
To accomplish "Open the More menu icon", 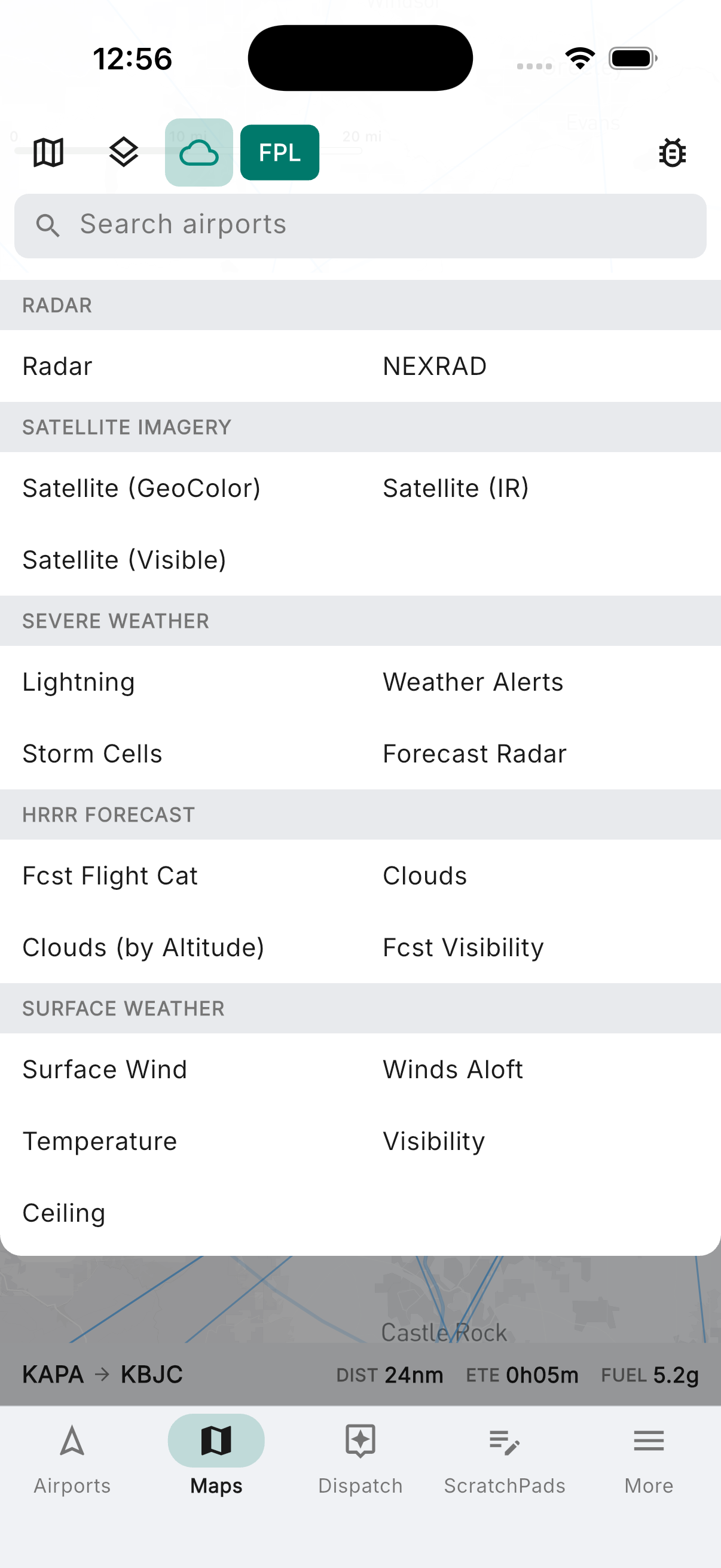I will point(649,1441).
